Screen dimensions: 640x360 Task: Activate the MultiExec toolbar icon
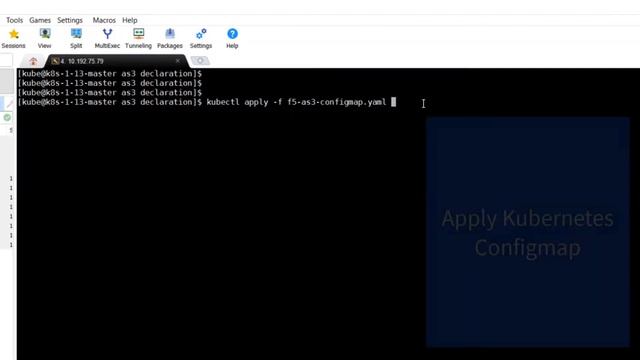pyautogui.click(x=107, y=34)
